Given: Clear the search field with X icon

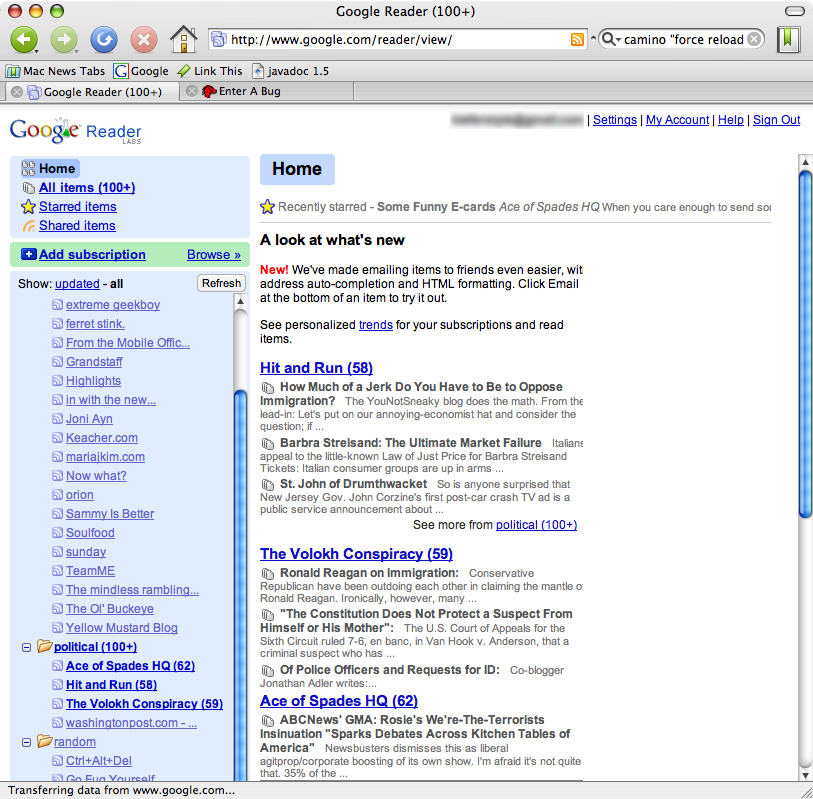Looking at the screenshot, I should (x=754, y=40).
